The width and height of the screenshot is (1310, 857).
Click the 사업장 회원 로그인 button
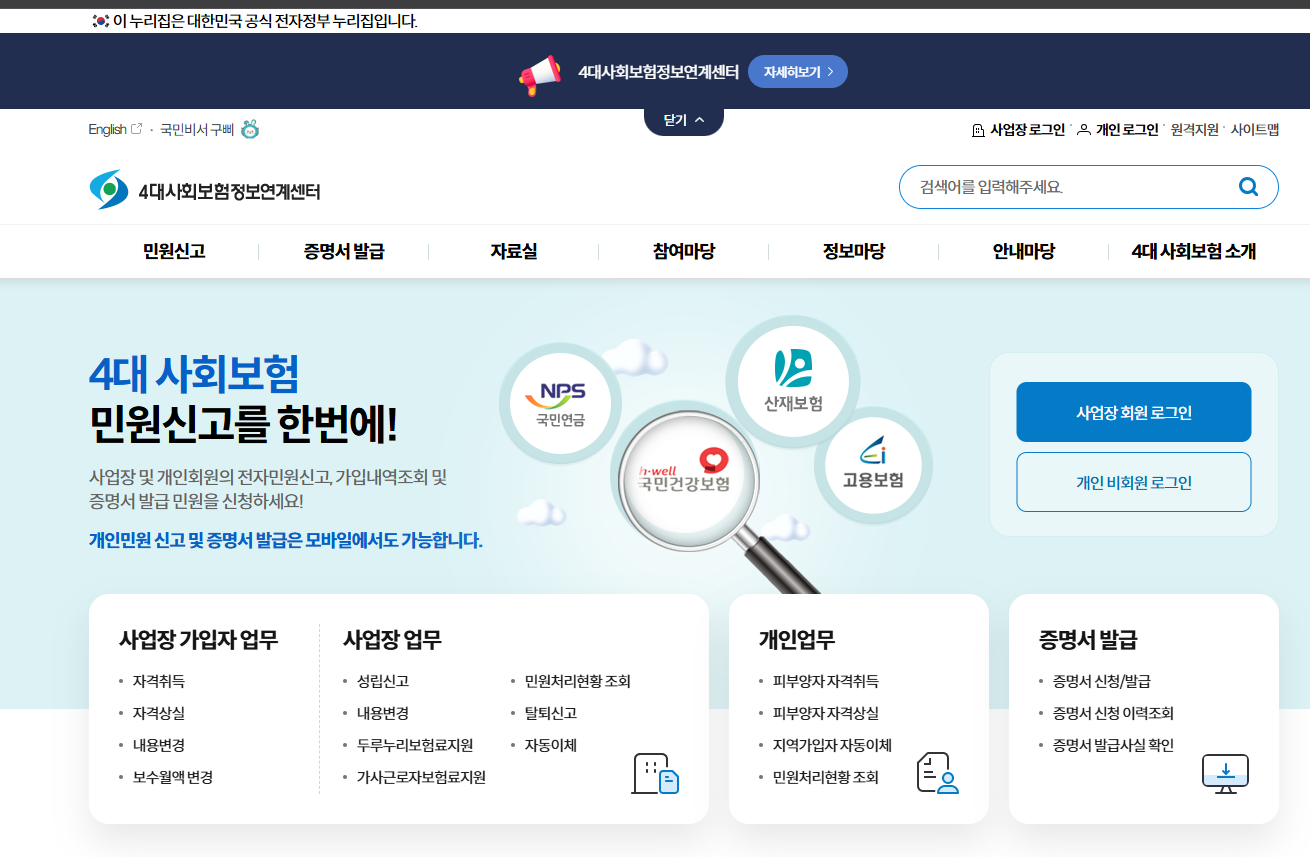(1133, 411)
